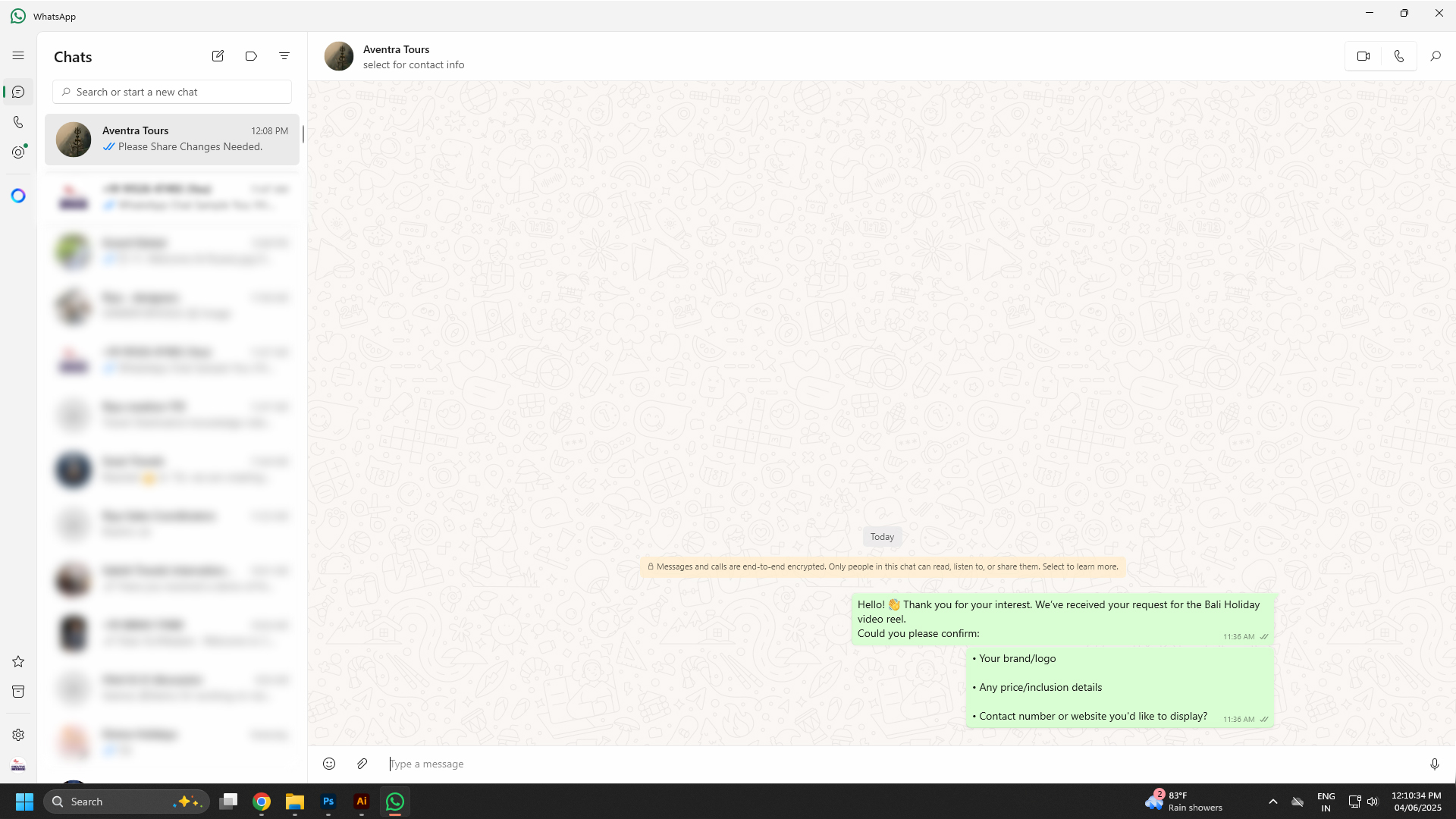Open the clock and date flyout
1456x819 pixels.
tap(1417, 802)
